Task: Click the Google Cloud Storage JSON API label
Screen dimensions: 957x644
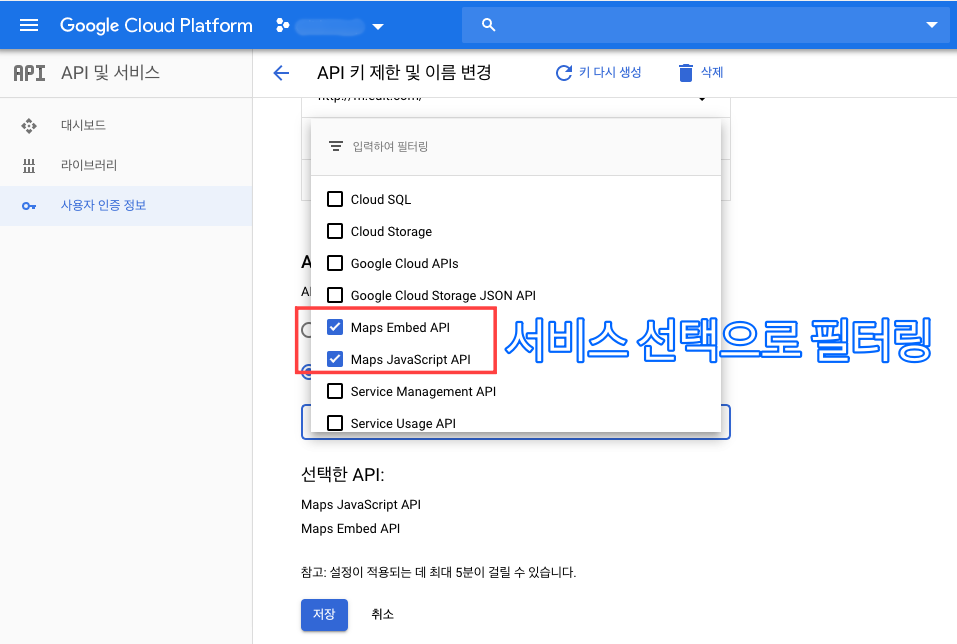Action: 443,295
